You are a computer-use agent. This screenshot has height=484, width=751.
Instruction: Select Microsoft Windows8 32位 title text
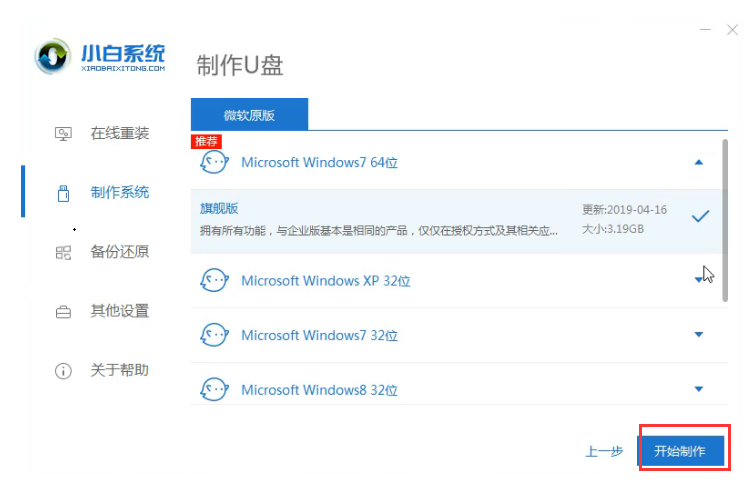pos(319,390)
